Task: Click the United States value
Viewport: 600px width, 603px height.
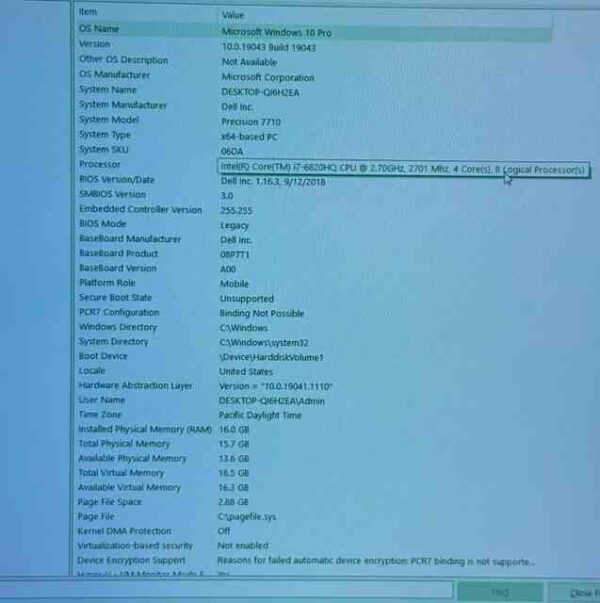Action: pos(246,372)
